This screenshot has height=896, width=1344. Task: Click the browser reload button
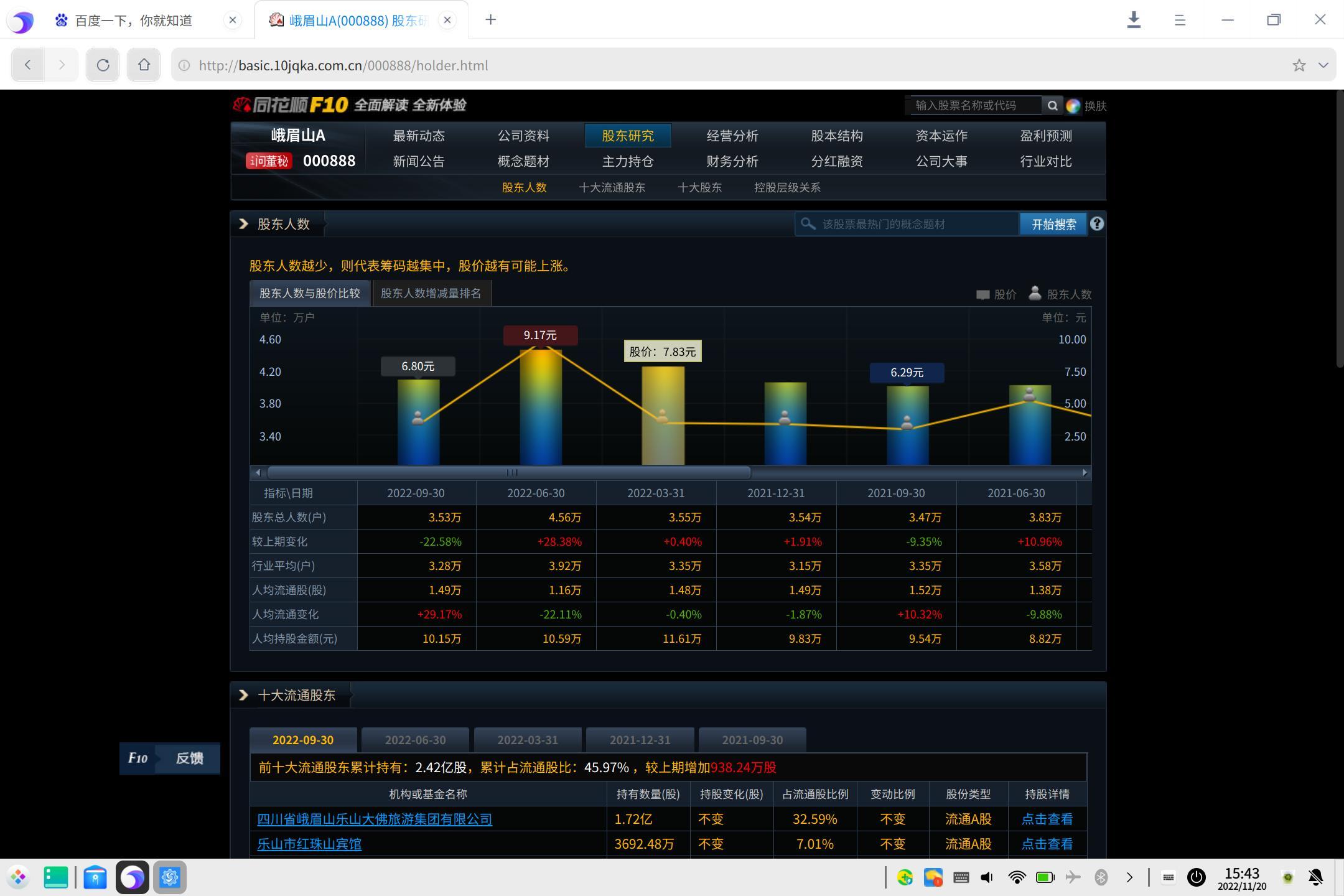point(103,65)
